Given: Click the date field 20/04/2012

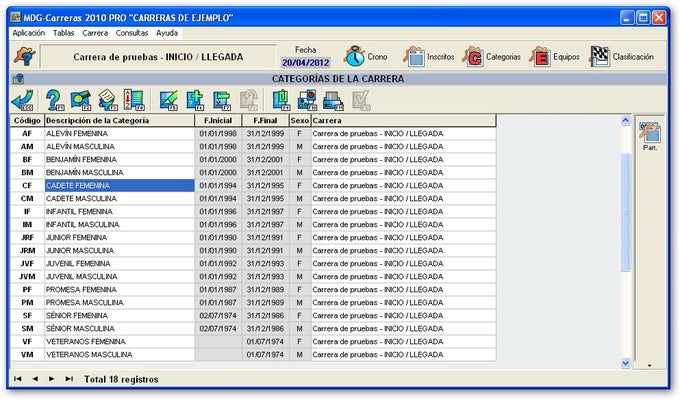Looking at the screenshot, I should [306, 62].
